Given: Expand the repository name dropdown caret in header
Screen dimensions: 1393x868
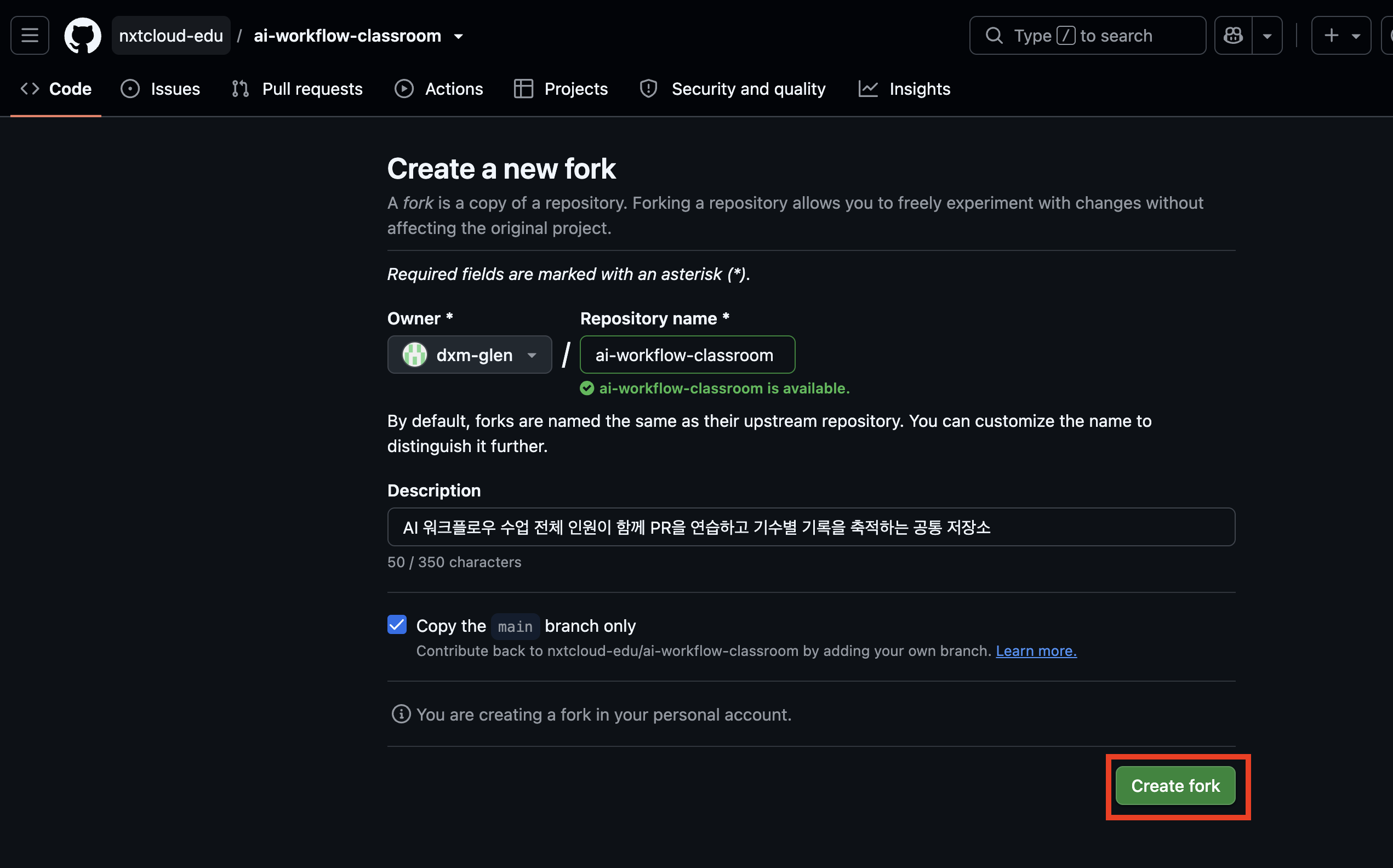Looking at the screenshot, I should click(x=459, y=36).
